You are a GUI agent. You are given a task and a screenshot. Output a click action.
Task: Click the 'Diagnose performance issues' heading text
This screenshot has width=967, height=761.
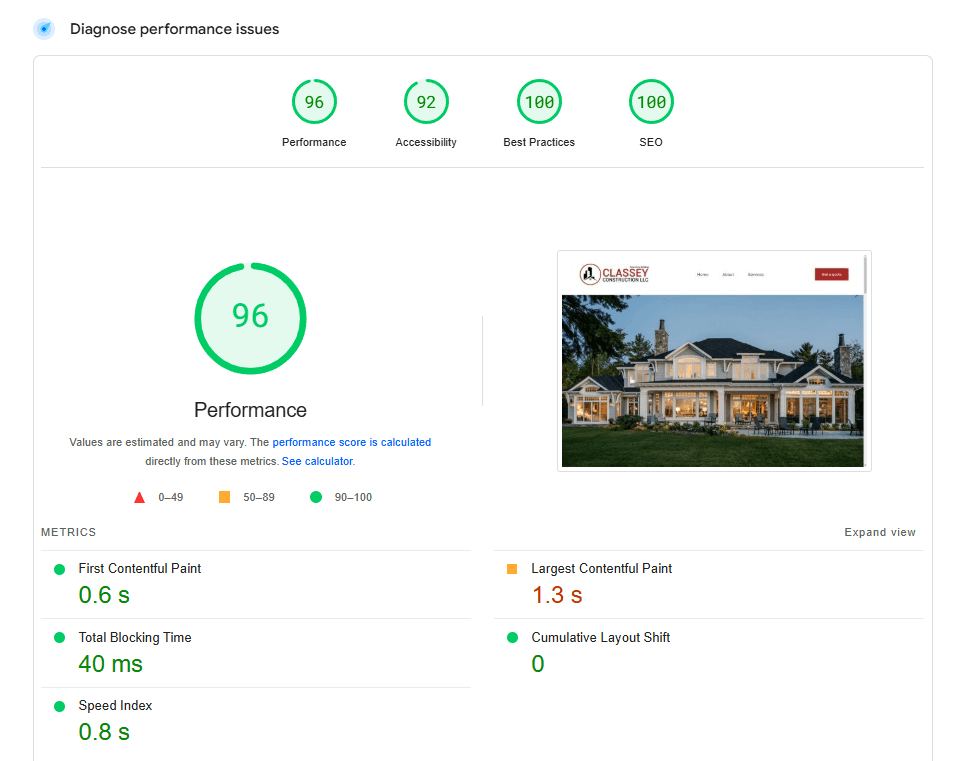pyautogui.click(x=175, y=29)
